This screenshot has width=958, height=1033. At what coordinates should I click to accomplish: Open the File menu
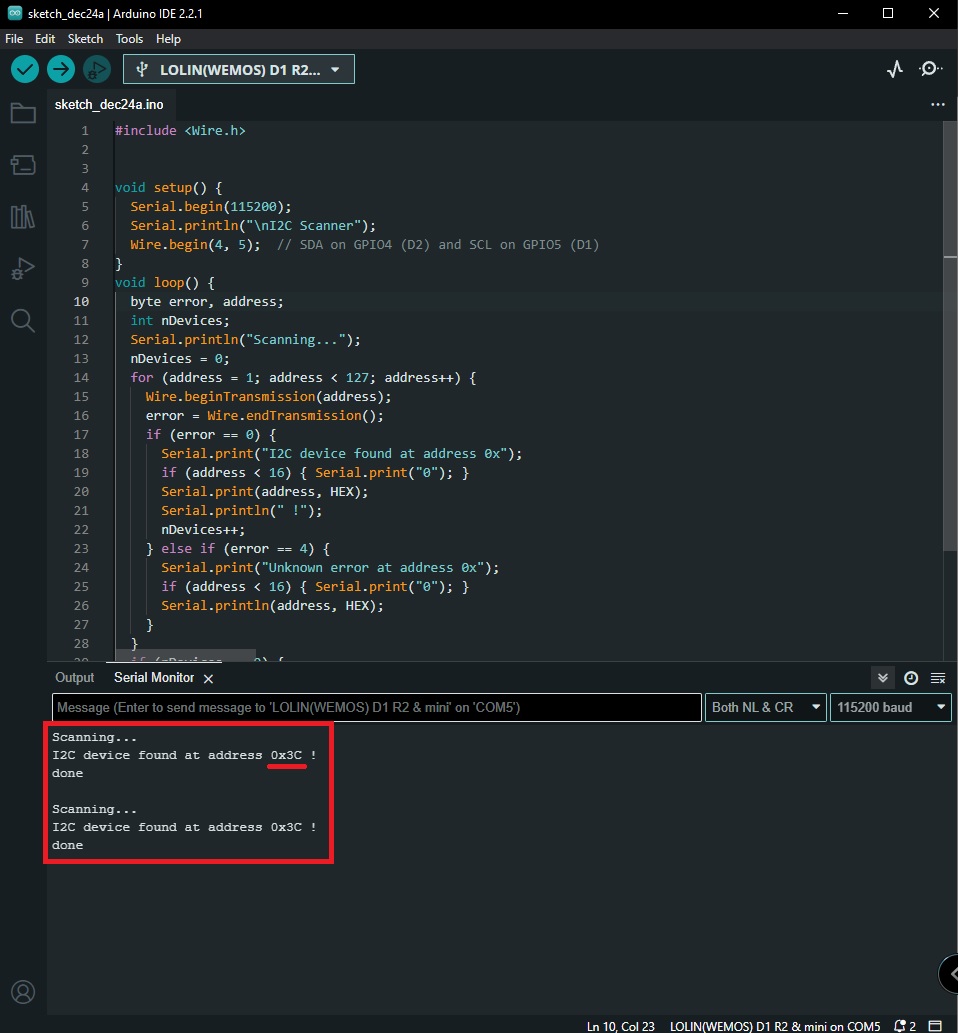click(14, 39)
